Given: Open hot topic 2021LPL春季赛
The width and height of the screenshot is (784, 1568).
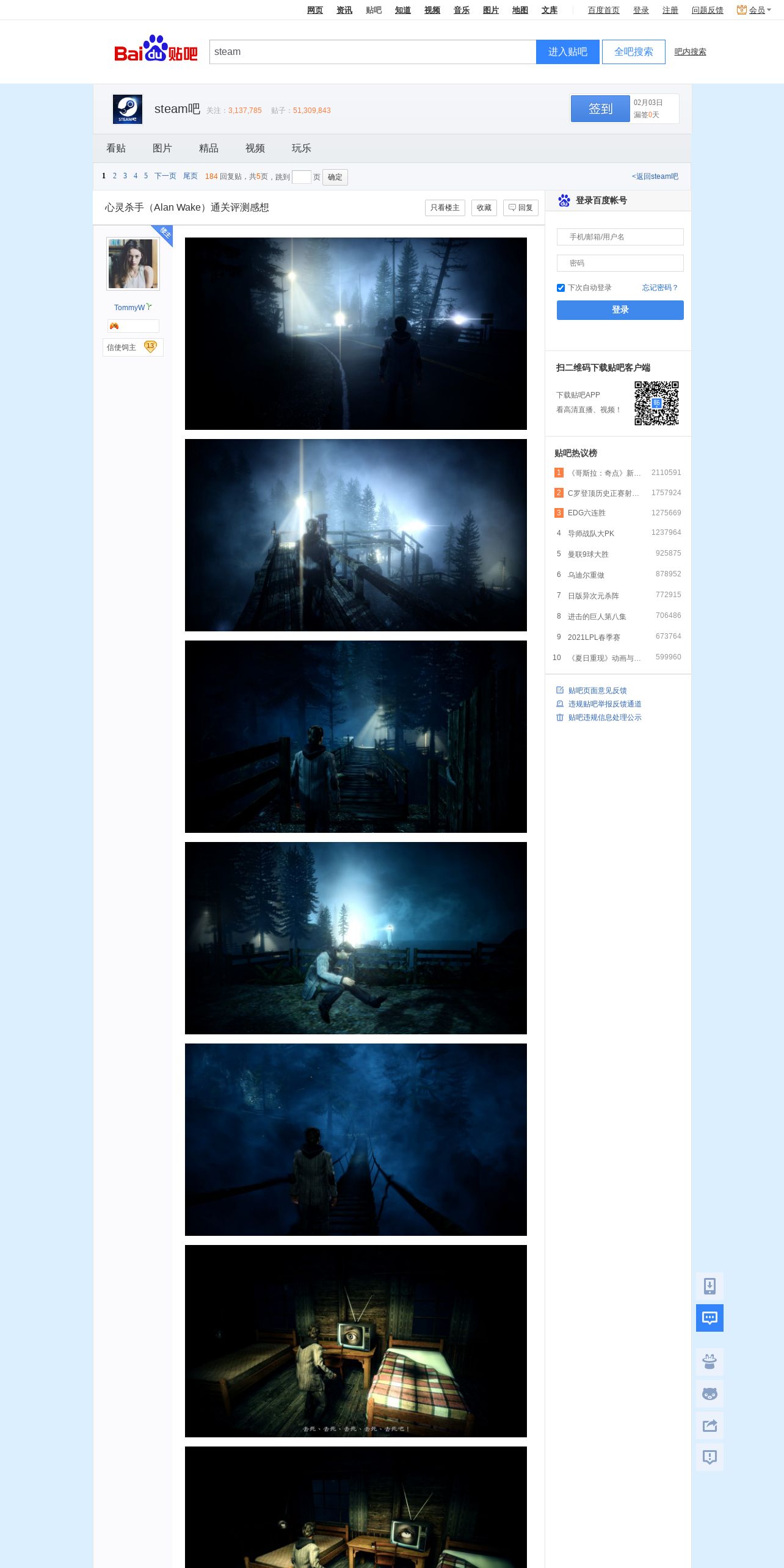Looking at the screenshot, I should pyautogui.click(x=594, y=637).
